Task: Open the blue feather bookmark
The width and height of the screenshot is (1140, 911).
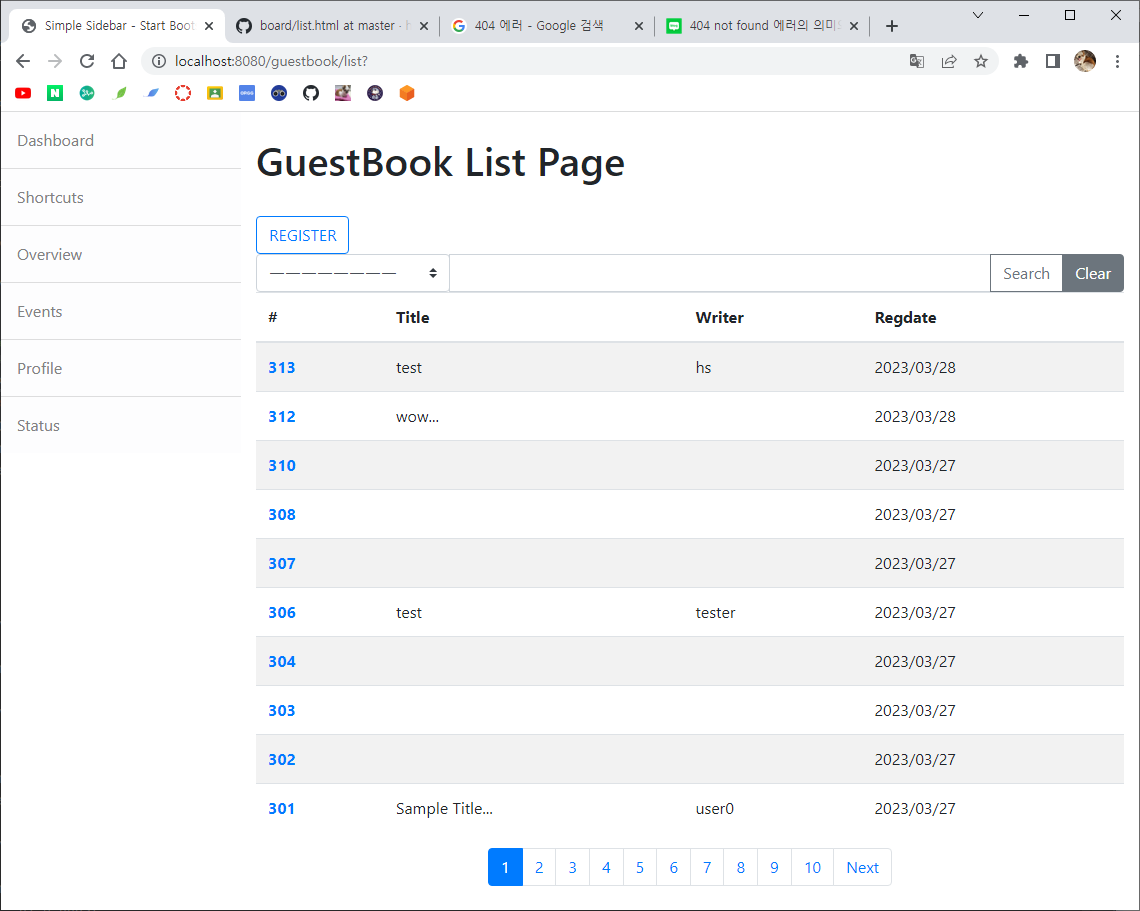Action: pyautogui.click(x=151, y=93)
